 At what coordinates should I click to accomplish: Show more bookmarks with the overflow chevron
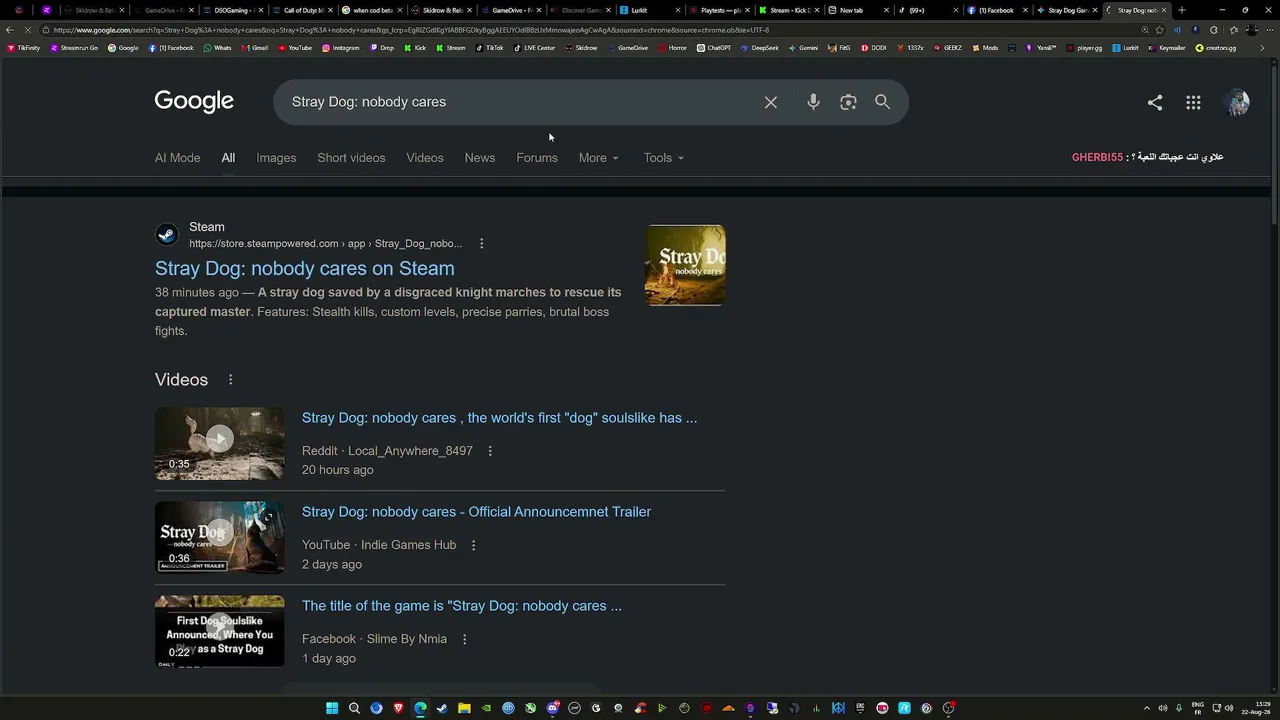point(1262,48)
